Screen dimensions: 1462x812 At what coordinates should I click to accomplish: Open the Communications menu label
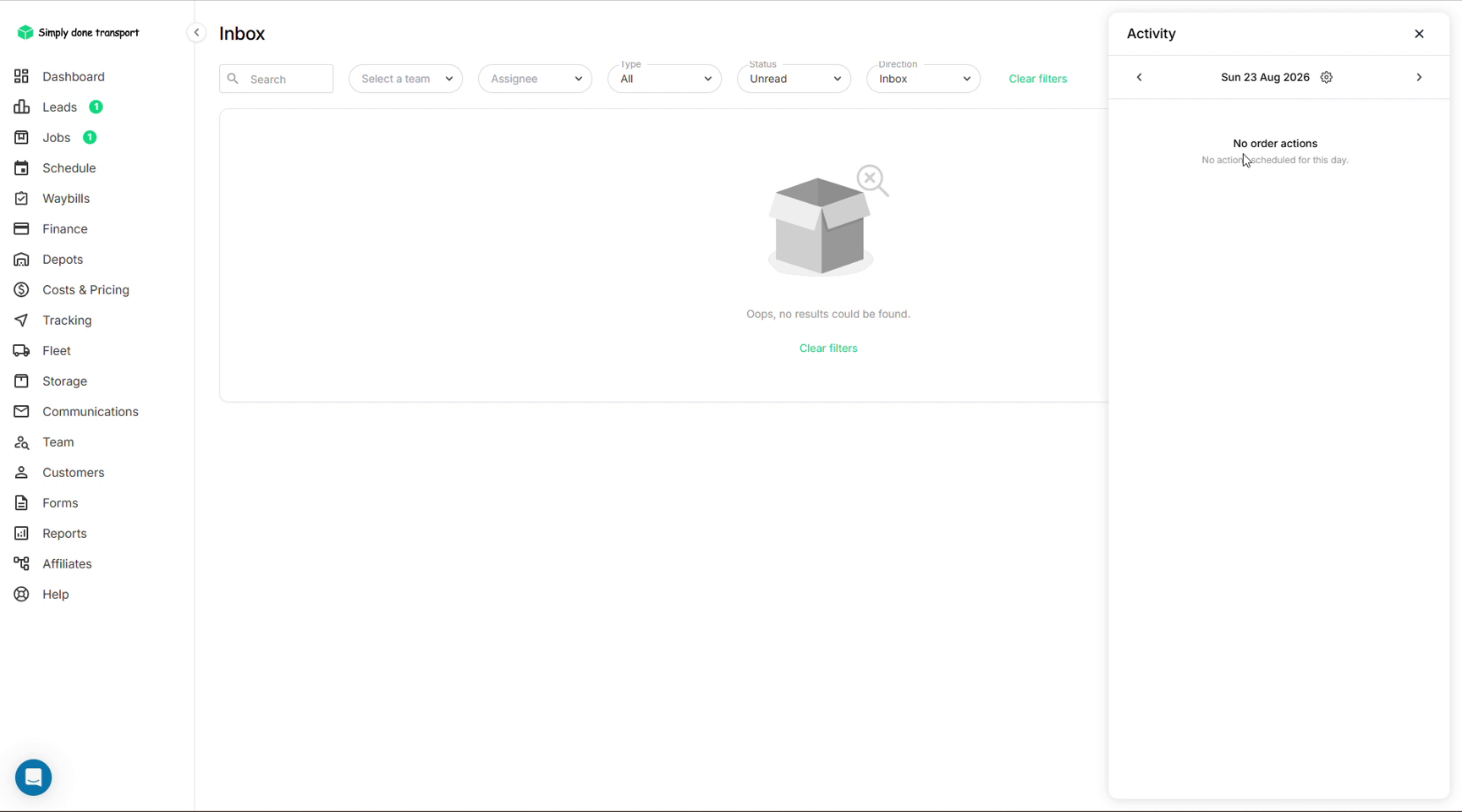click(91, 411)
